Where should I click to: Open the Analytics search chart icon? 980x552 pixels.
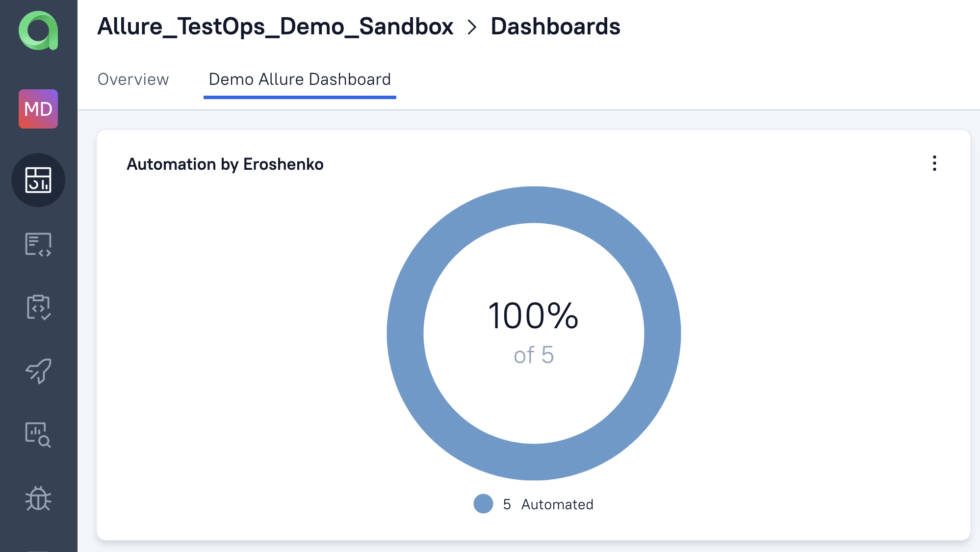coord(38,434)
